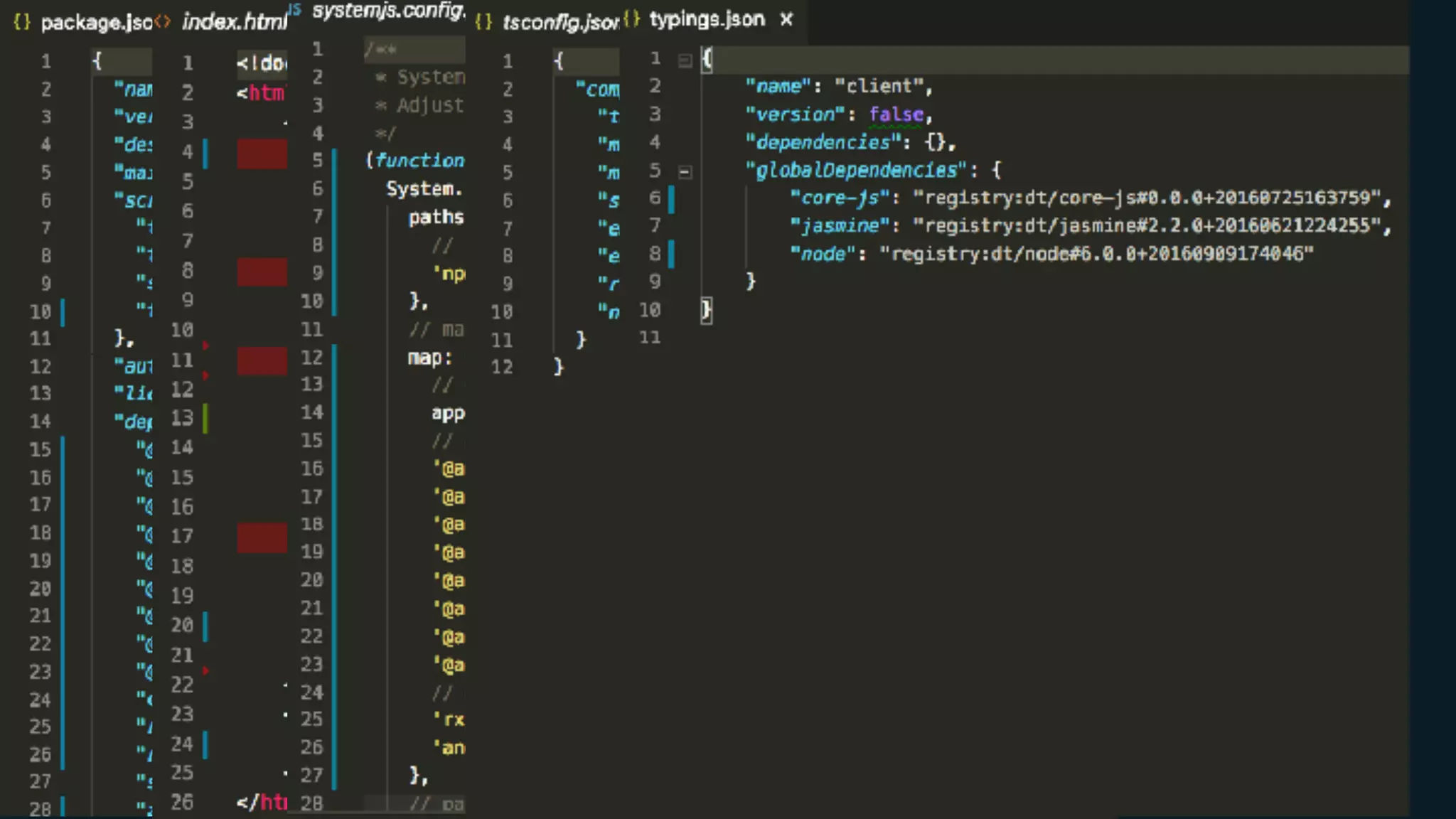Click the registry:dt/node version string
Image resolution: width=1456 pixels, height=819 pixels.
1097,254
